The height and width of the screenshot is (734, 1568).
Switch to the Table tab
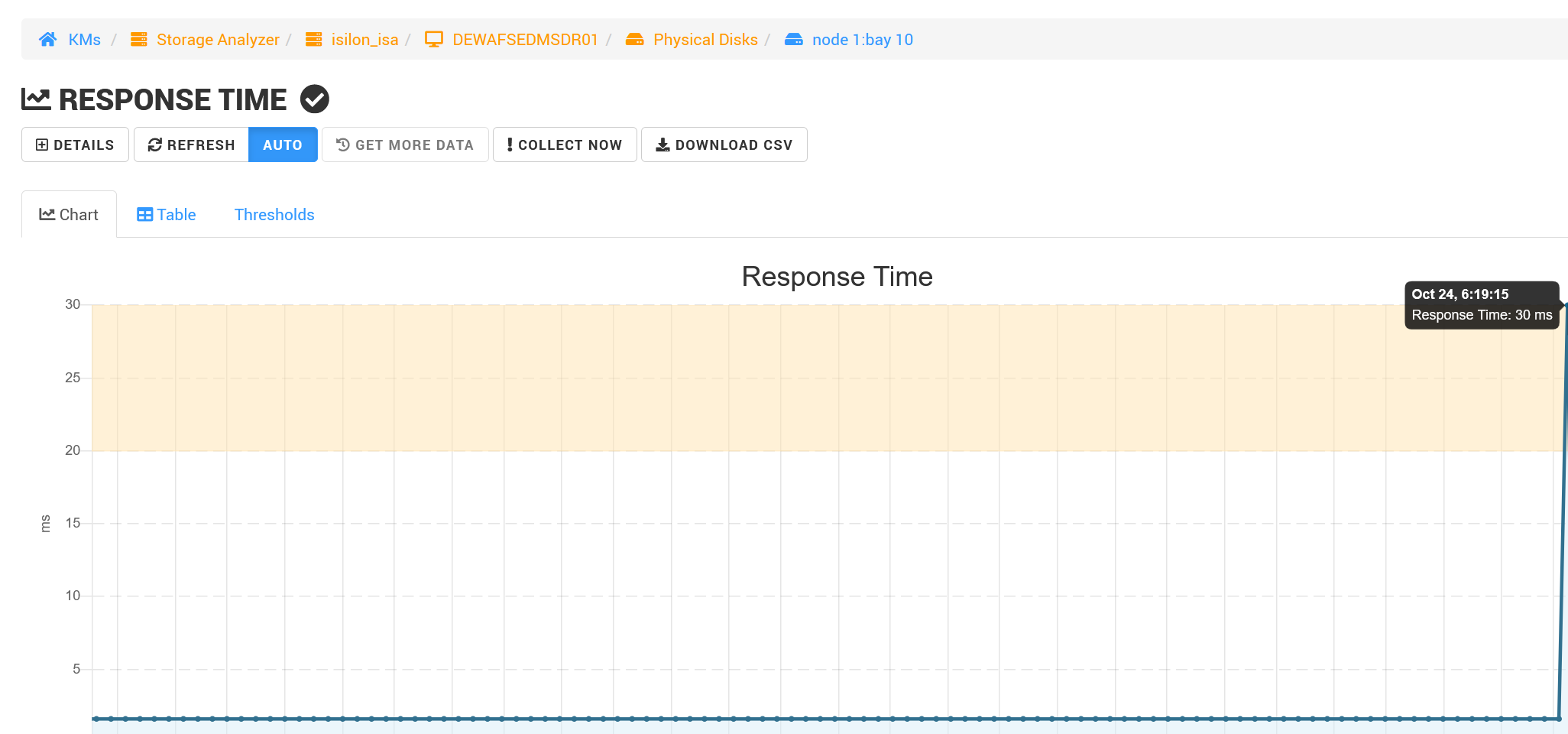coord(166,214)
